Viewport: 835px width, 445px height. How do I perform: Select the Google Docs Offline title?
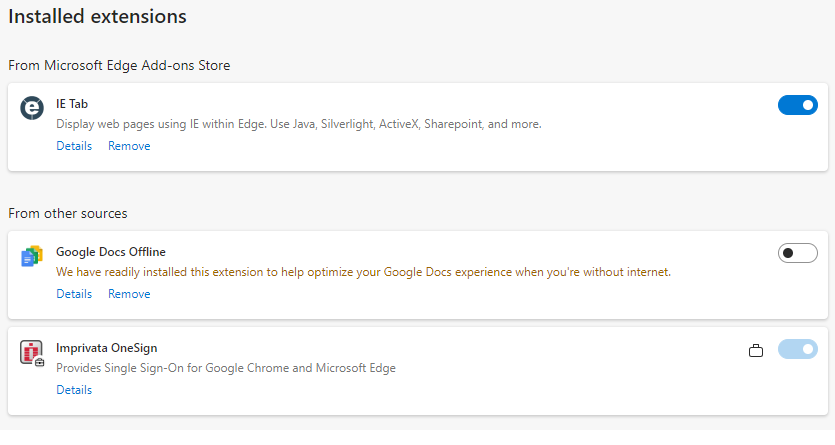click(x=111, y=252)
